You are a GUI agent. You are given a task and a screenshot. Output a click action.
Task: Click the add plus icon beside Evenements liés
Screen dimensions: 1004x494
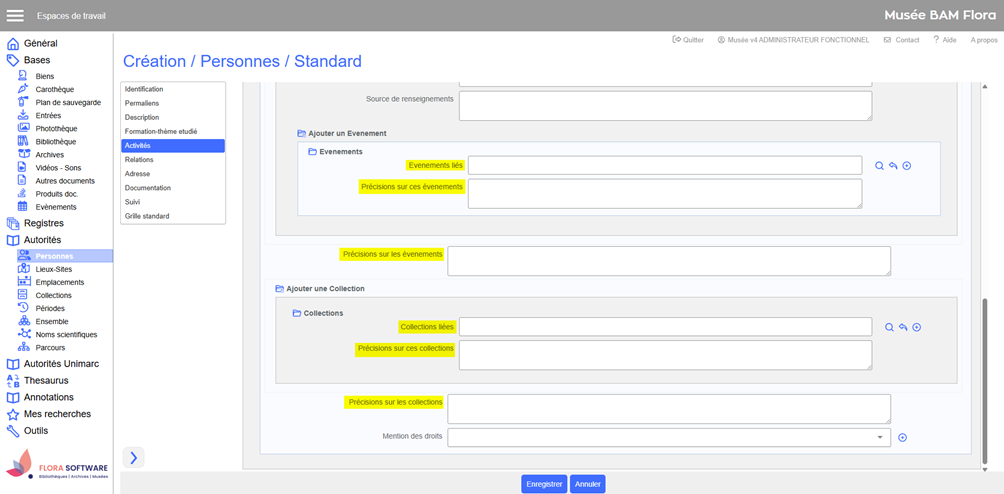coord(907,166)
